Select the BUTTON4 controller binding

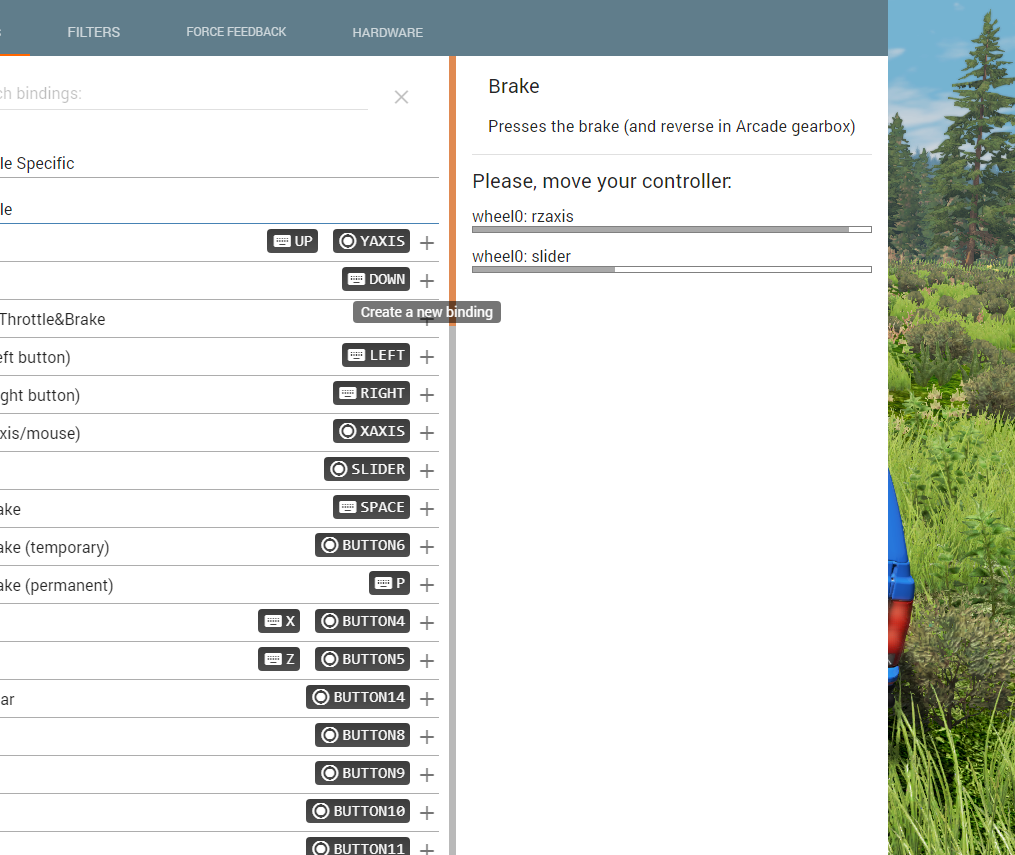[362, 621]
